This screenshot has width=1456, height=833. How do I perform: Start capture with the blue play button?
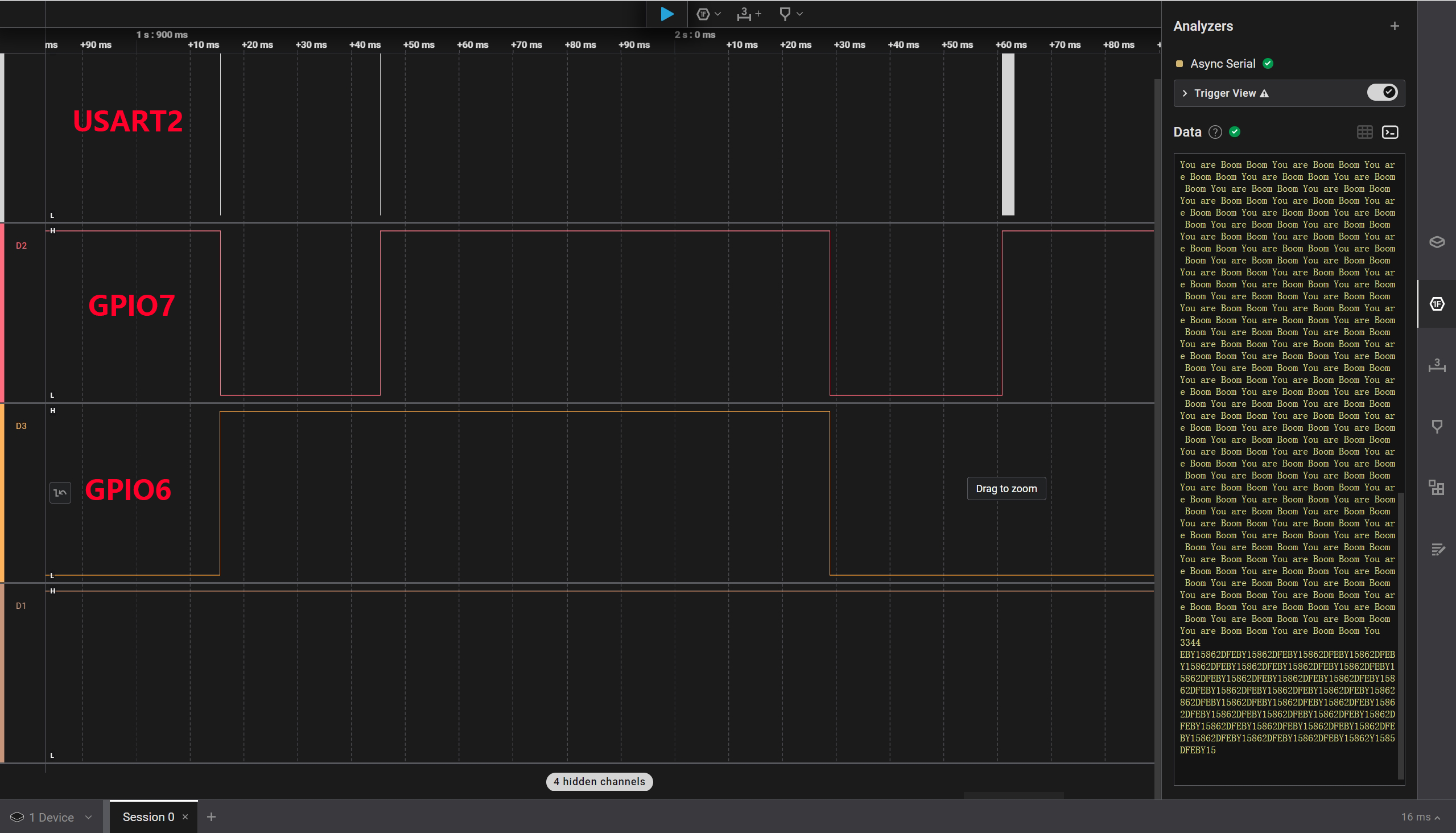[666, 14]
